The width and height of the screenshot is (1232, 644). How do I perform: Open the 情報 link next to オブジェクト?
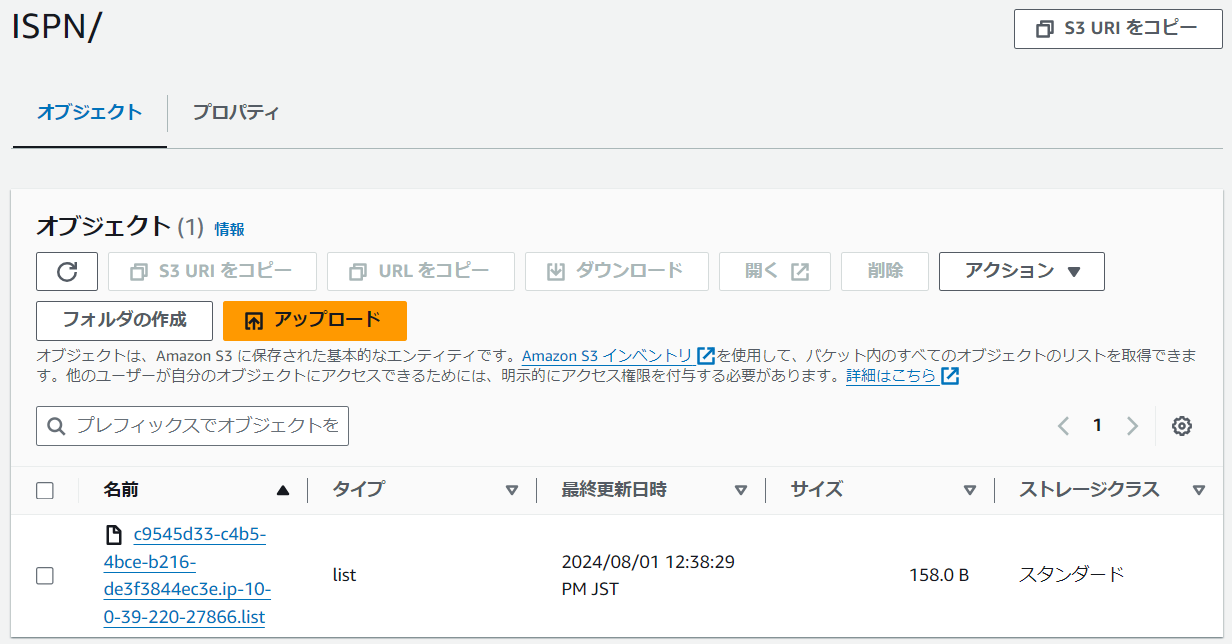pyautogui.click(x=230, y=229)
